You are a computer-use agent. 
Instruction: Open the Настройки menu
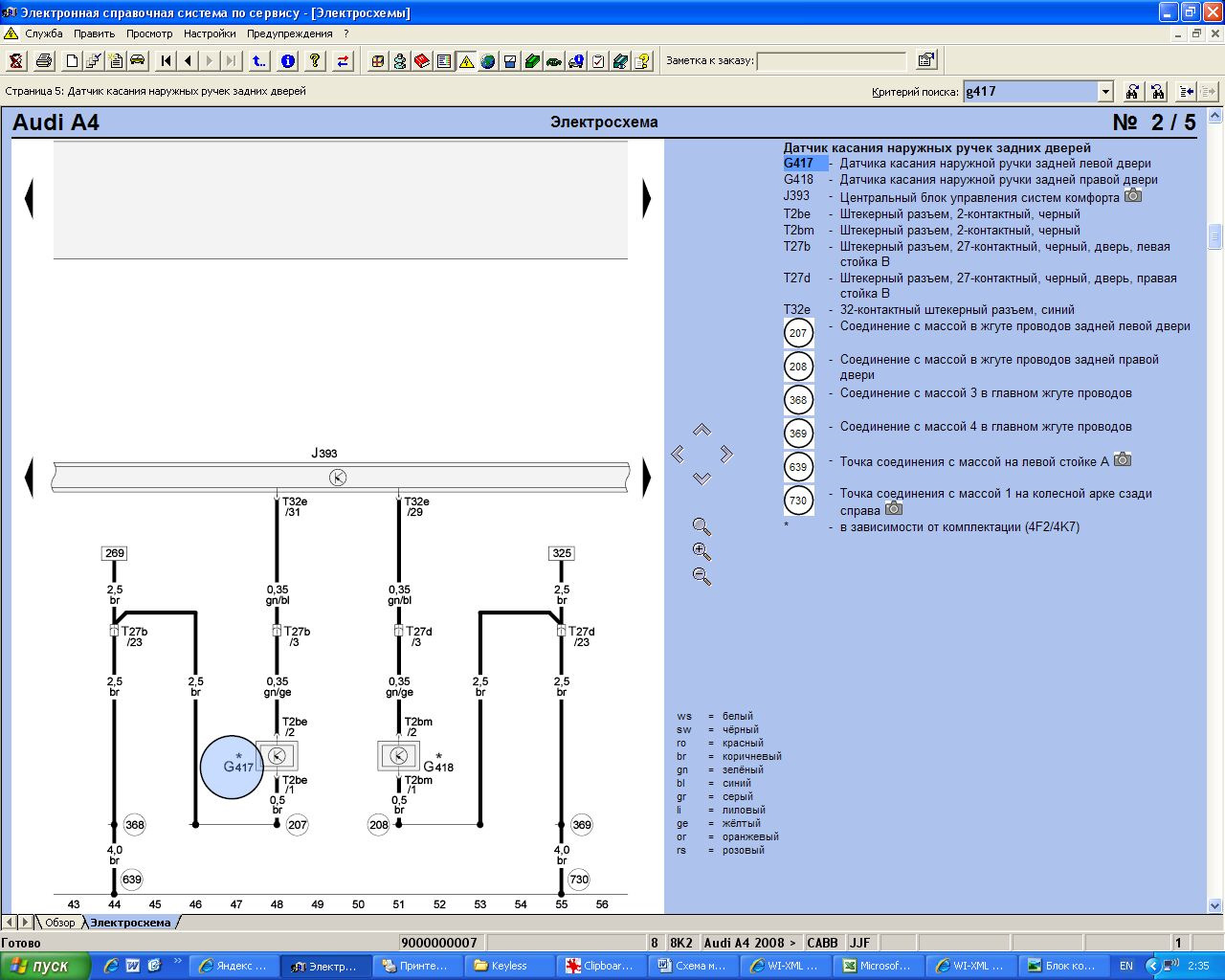[210, 33]
